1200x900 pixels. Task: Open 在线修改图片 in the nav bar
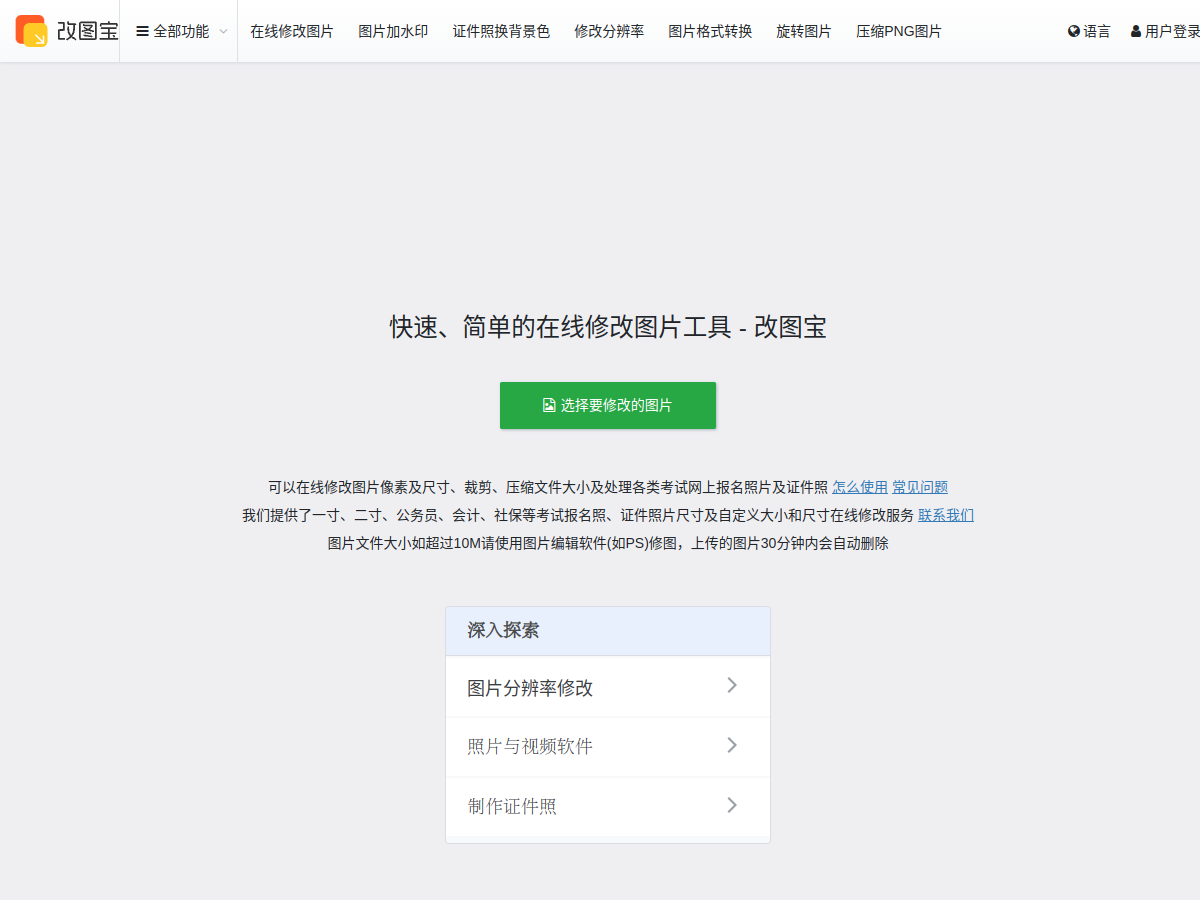292,31
